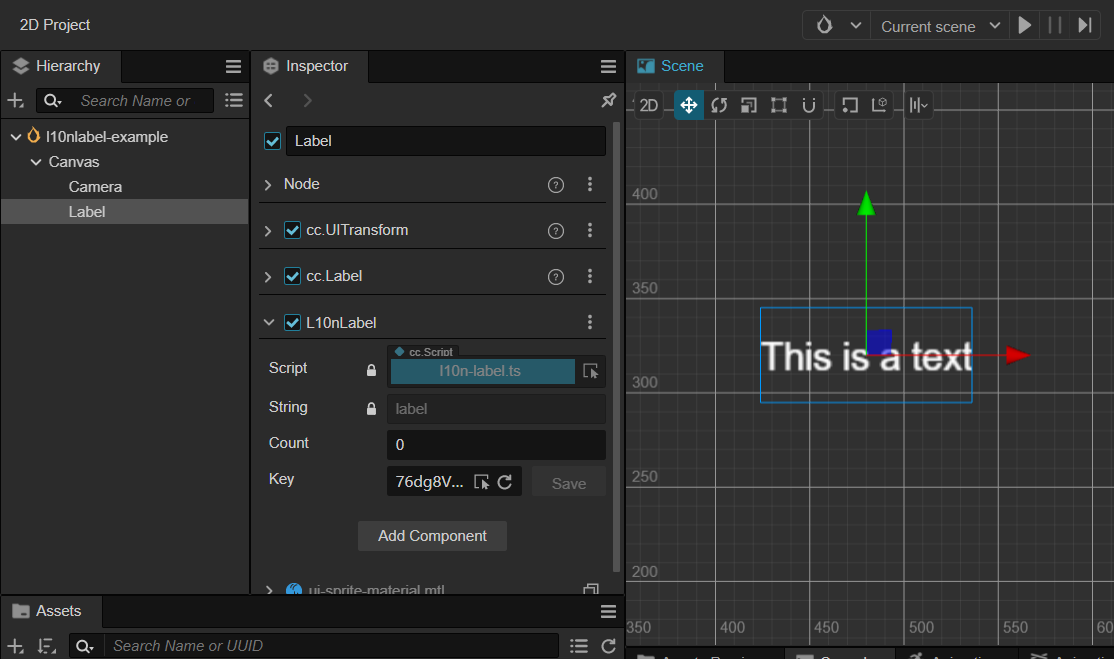
Task: Open L10nLabel options menu
Action: click(590, 322)
